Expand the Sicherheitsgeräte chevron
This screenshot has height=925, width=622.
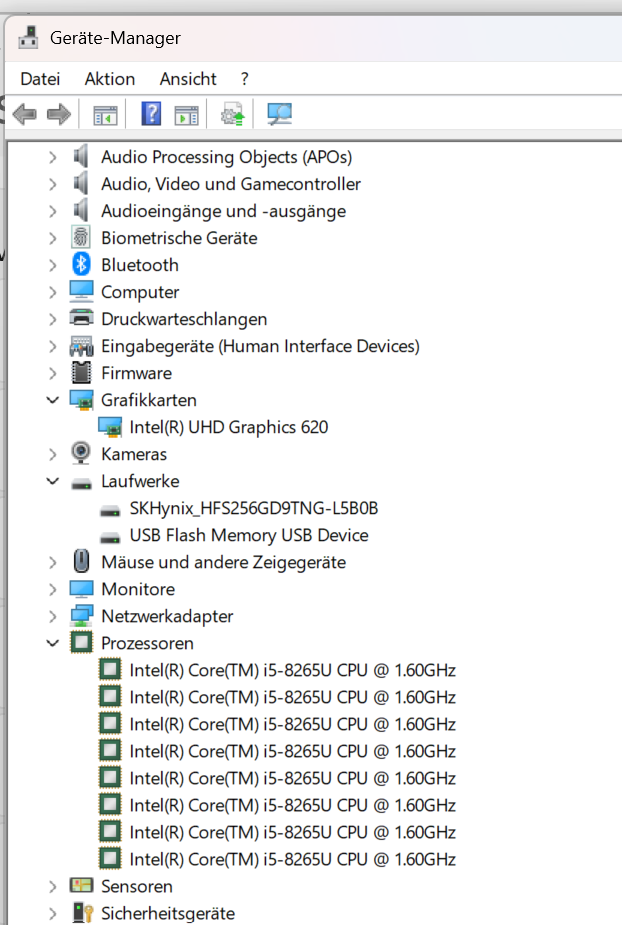pos(53,913)
